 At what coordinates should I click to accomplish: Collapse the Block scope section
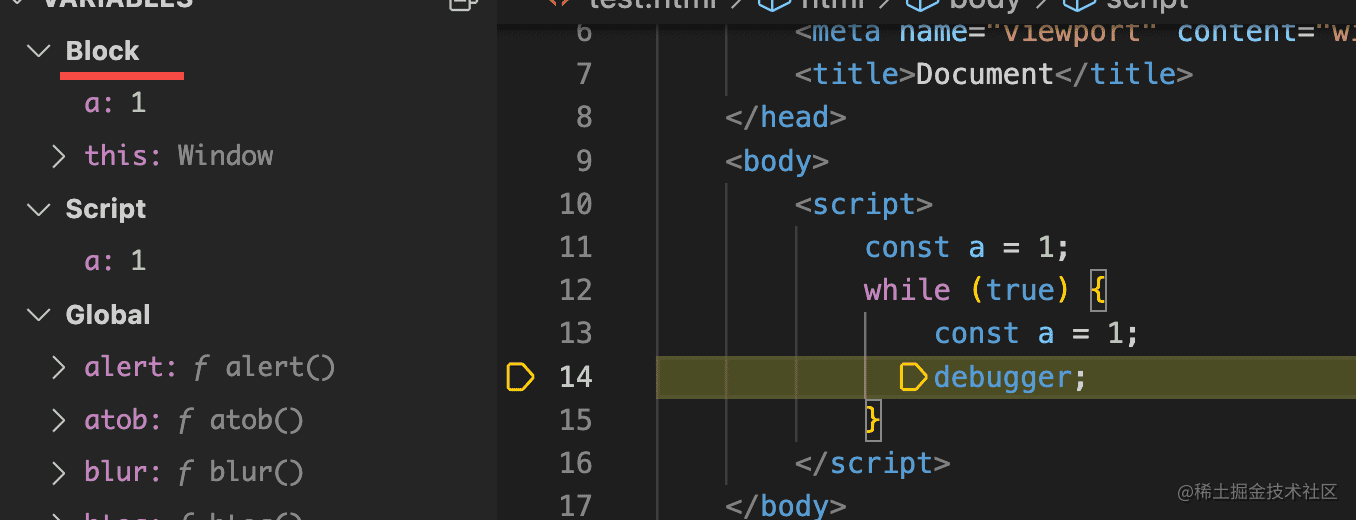(x=39, y=51)
